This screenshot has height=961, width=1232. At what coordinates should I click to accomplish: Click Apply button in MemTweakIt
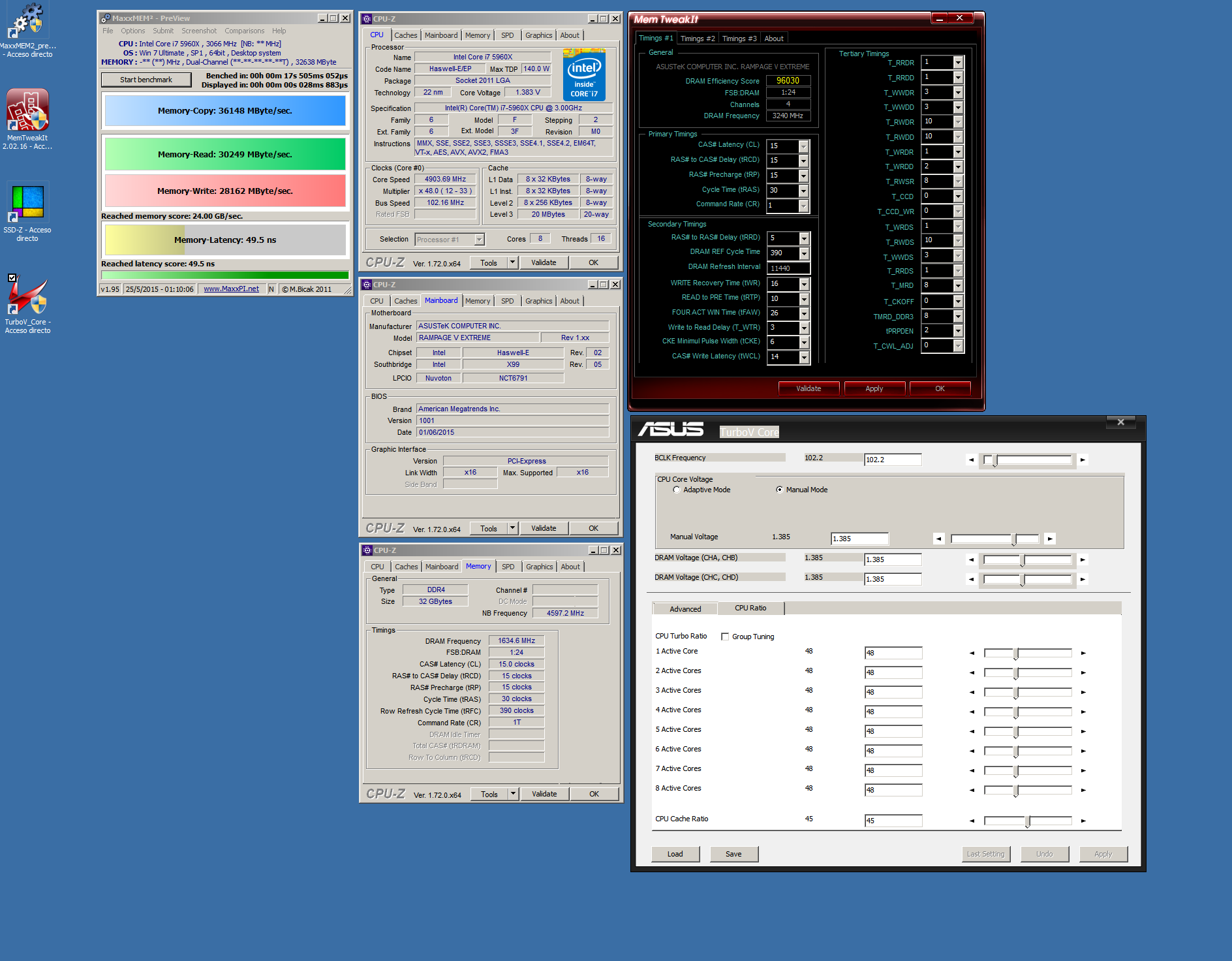(x=874, y=388)
